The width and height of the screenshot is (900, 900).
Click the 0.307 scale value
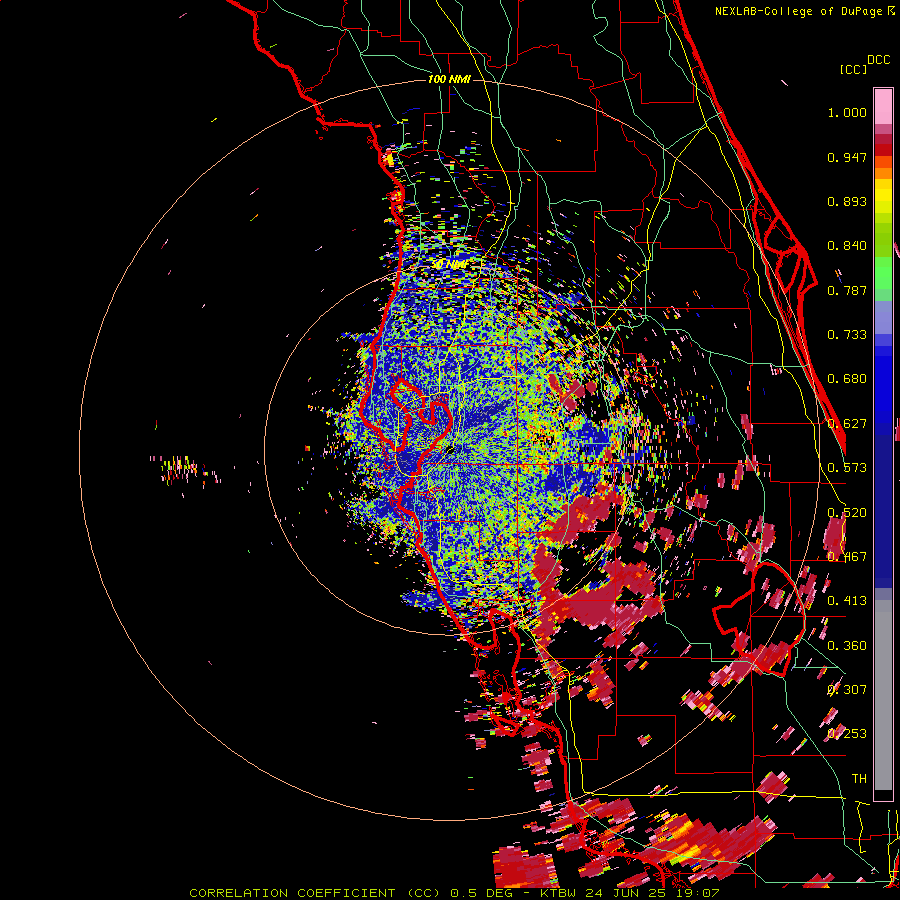[x=847, y=690]
